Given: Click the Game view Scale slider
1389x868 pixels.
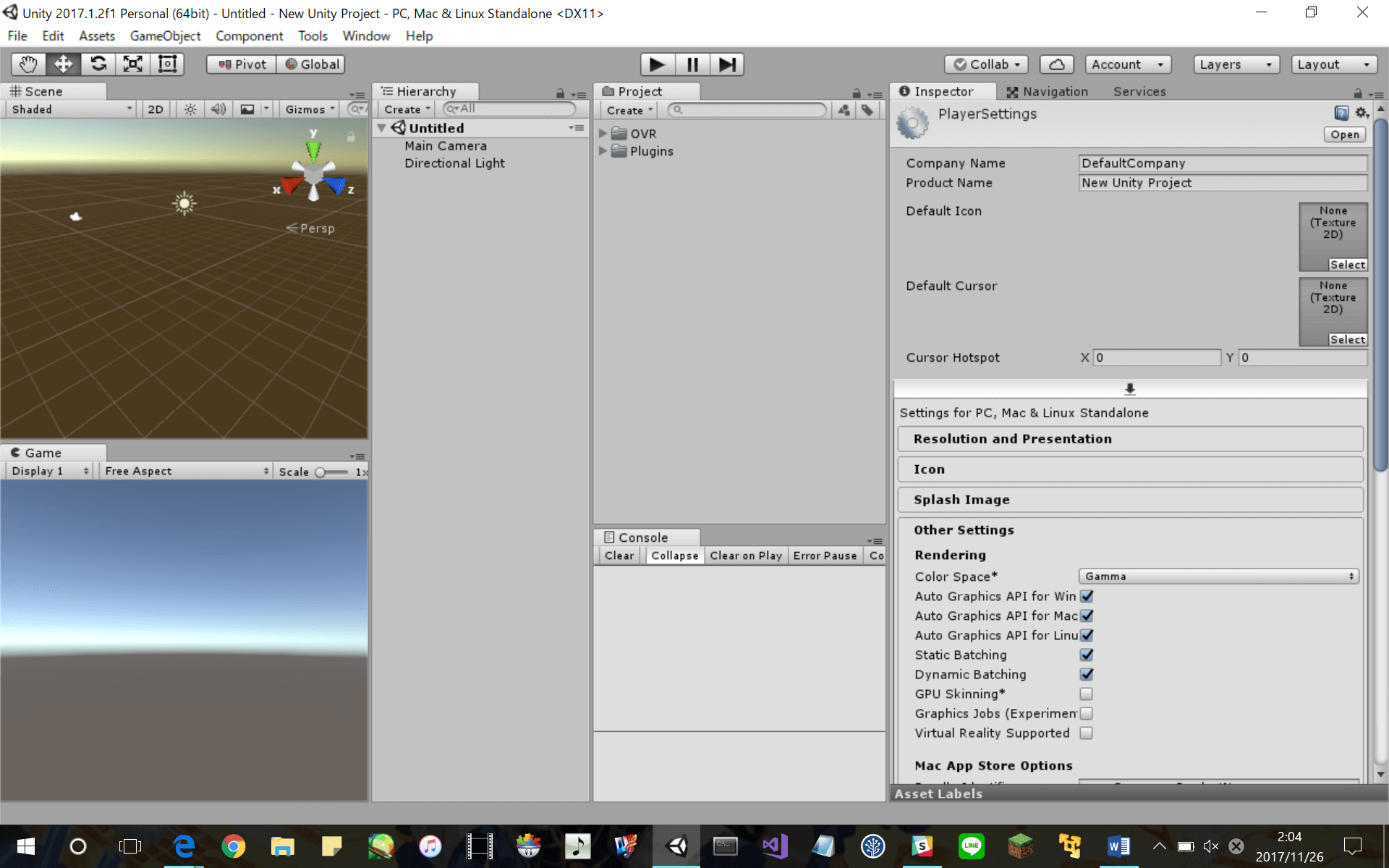Looking at the screenshot, I should (332, 472).
